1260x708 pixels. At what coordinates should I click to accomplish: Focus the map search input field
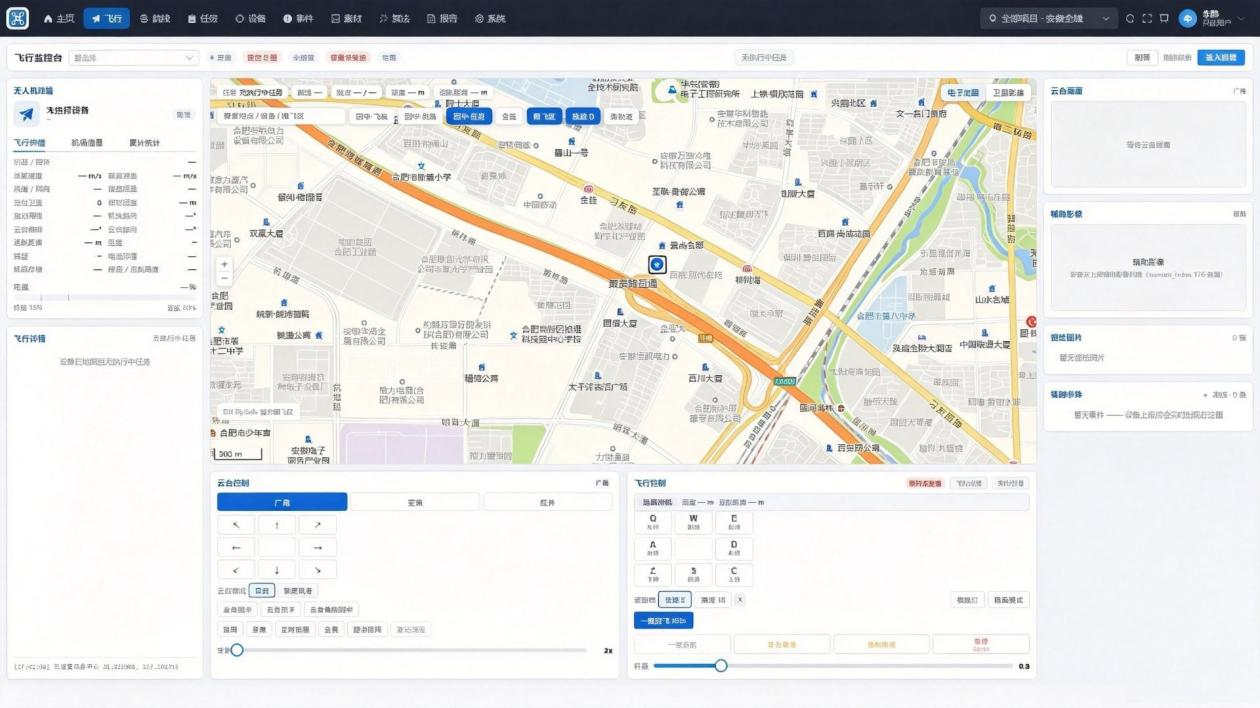click(x=282, y=116)
